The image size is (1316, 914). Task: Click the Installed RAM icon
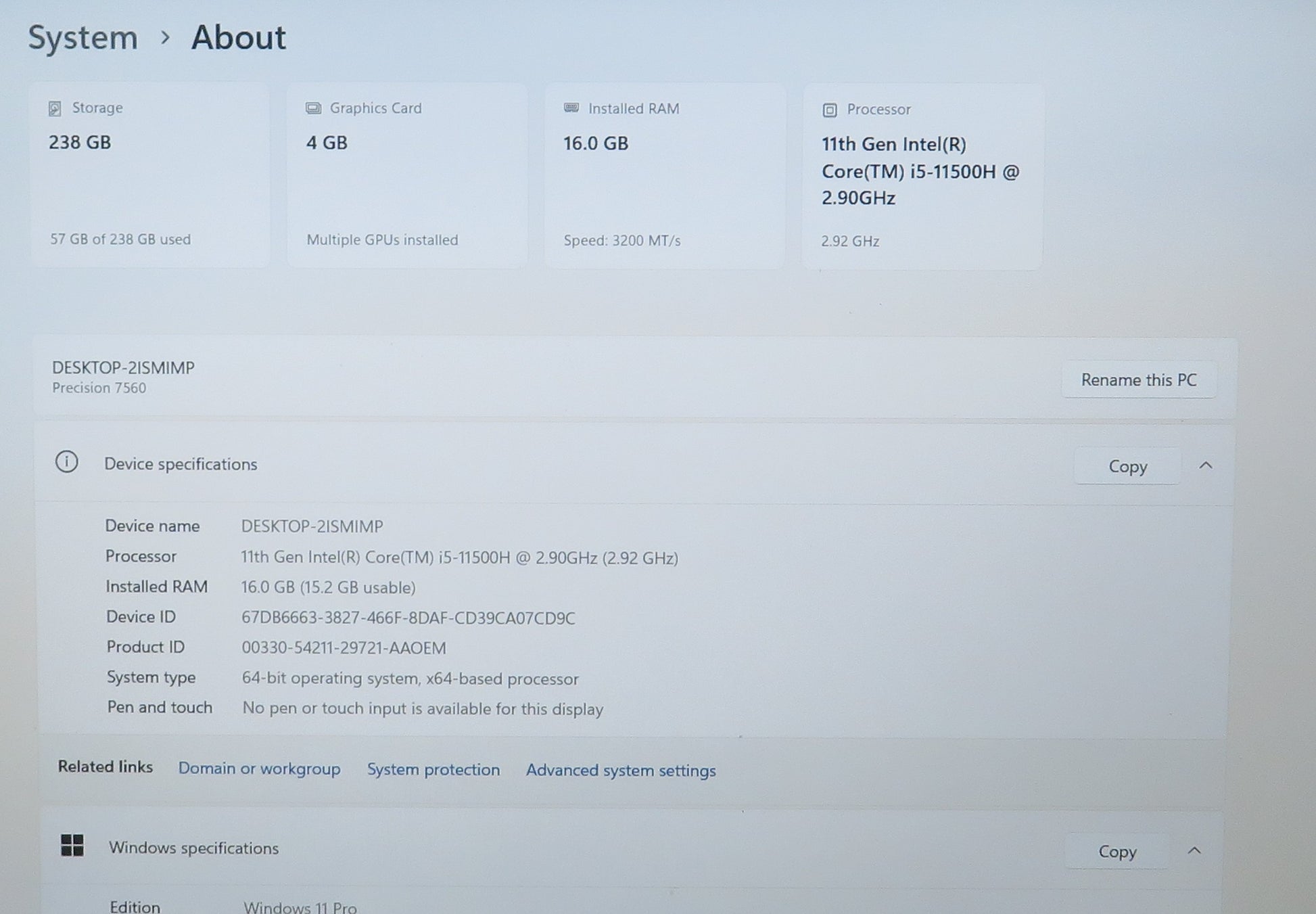click(x=571, y=108)
